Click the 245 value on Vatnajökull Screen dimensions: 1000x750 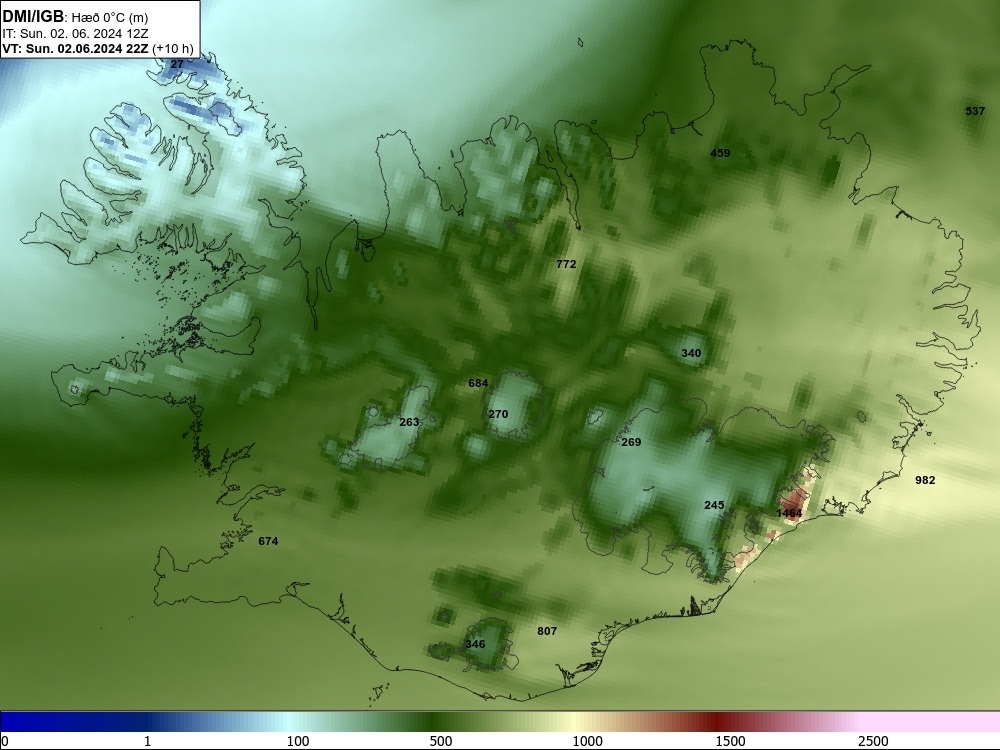[x=714, y=505]
